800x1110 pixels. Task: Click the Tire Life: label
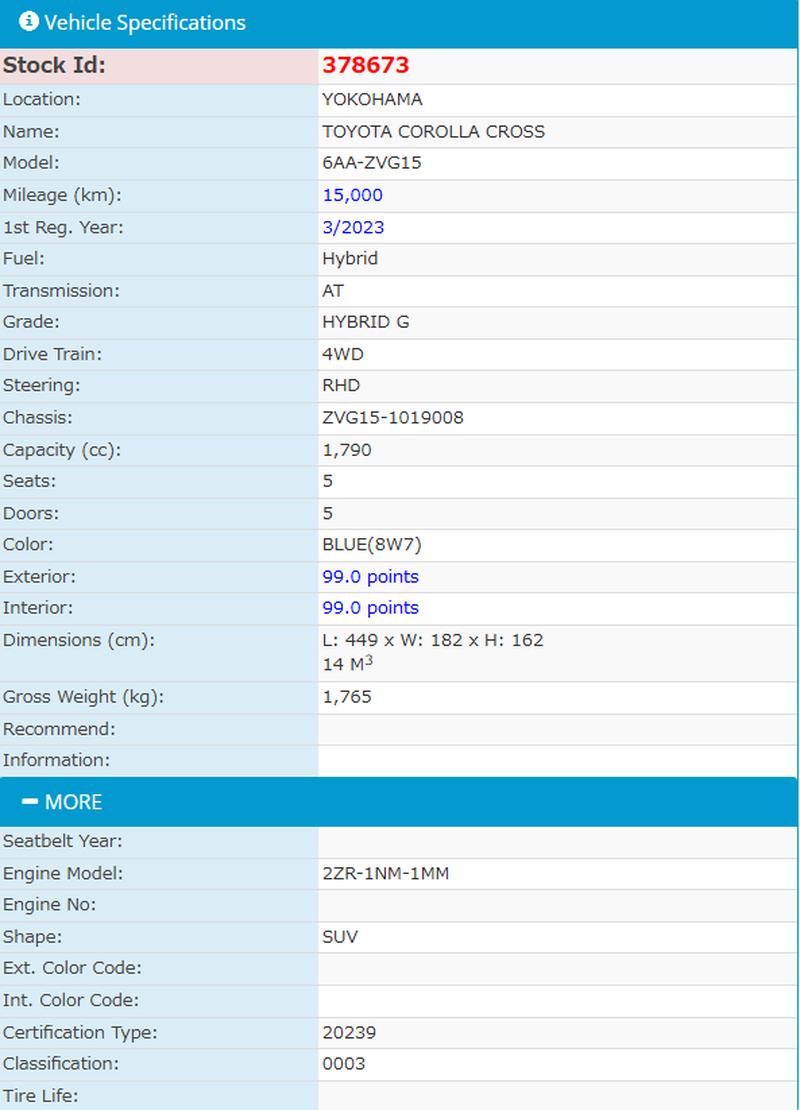(39, 1096)
